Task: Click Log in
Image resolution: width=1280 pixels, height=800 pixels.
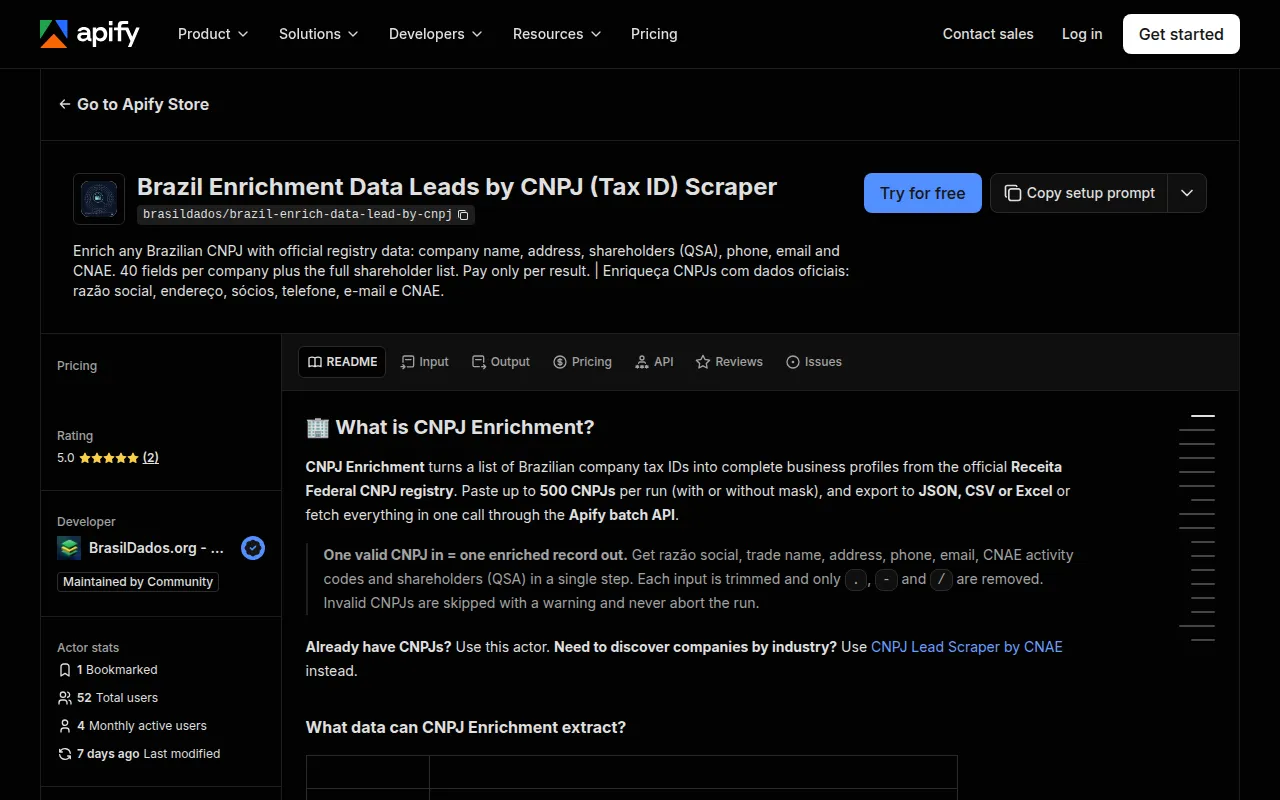Action: 1082,34
